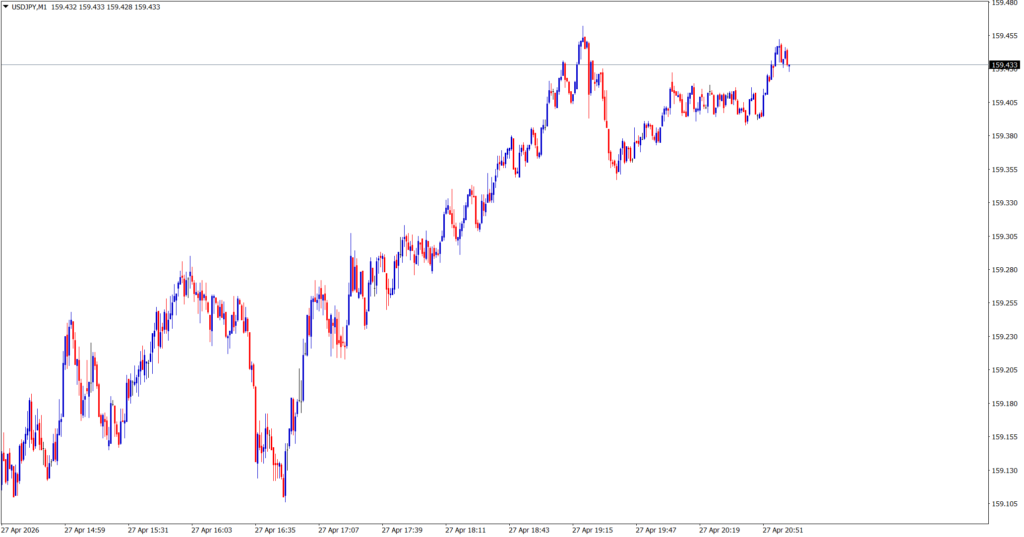The width and height of the screenshot is (1024, 537).
Task: Click the 159.380 level on price axis
Action: 1003,136
